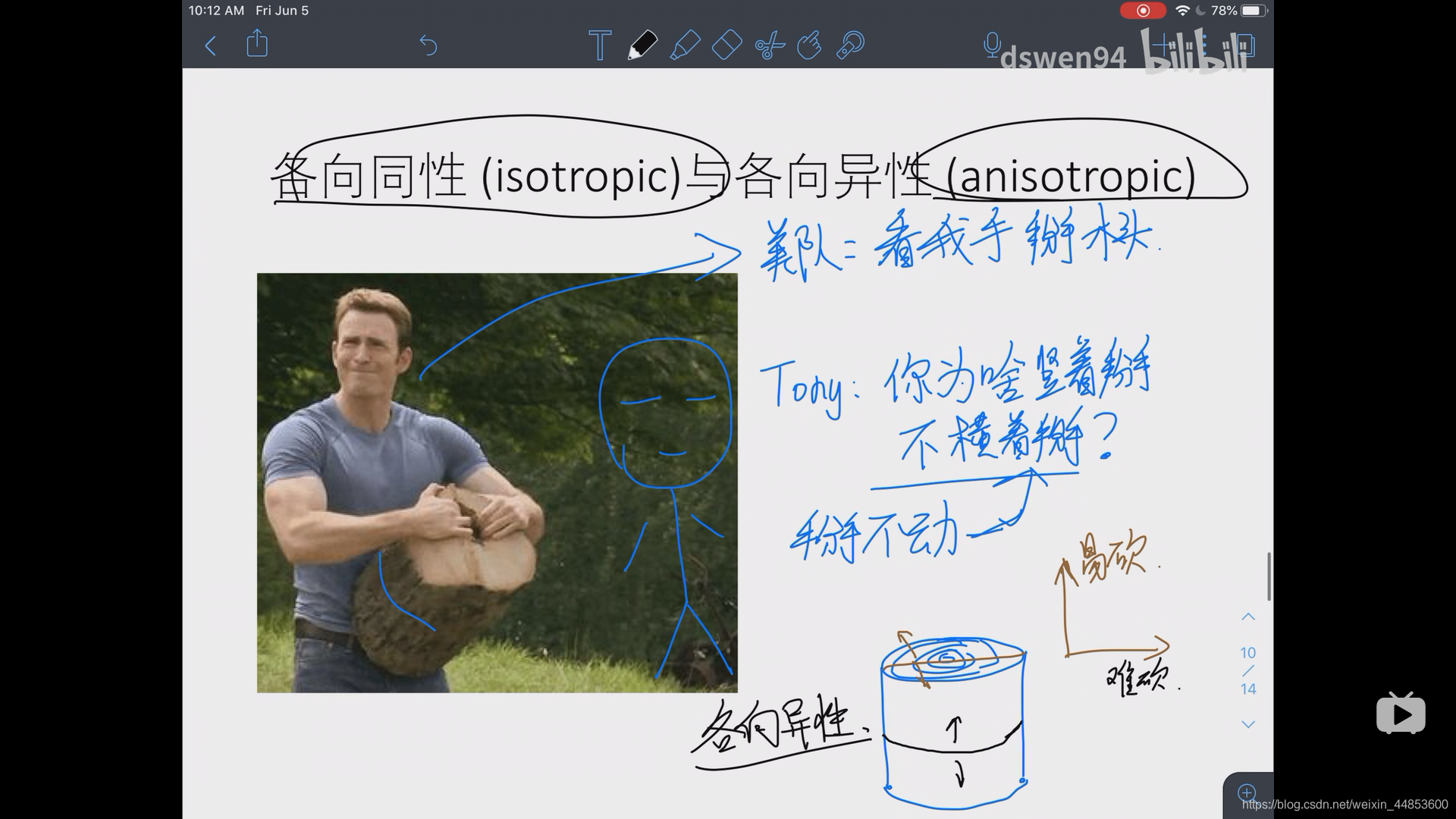
Task: Select the hand/finger tool
Action: pos(809,45)
